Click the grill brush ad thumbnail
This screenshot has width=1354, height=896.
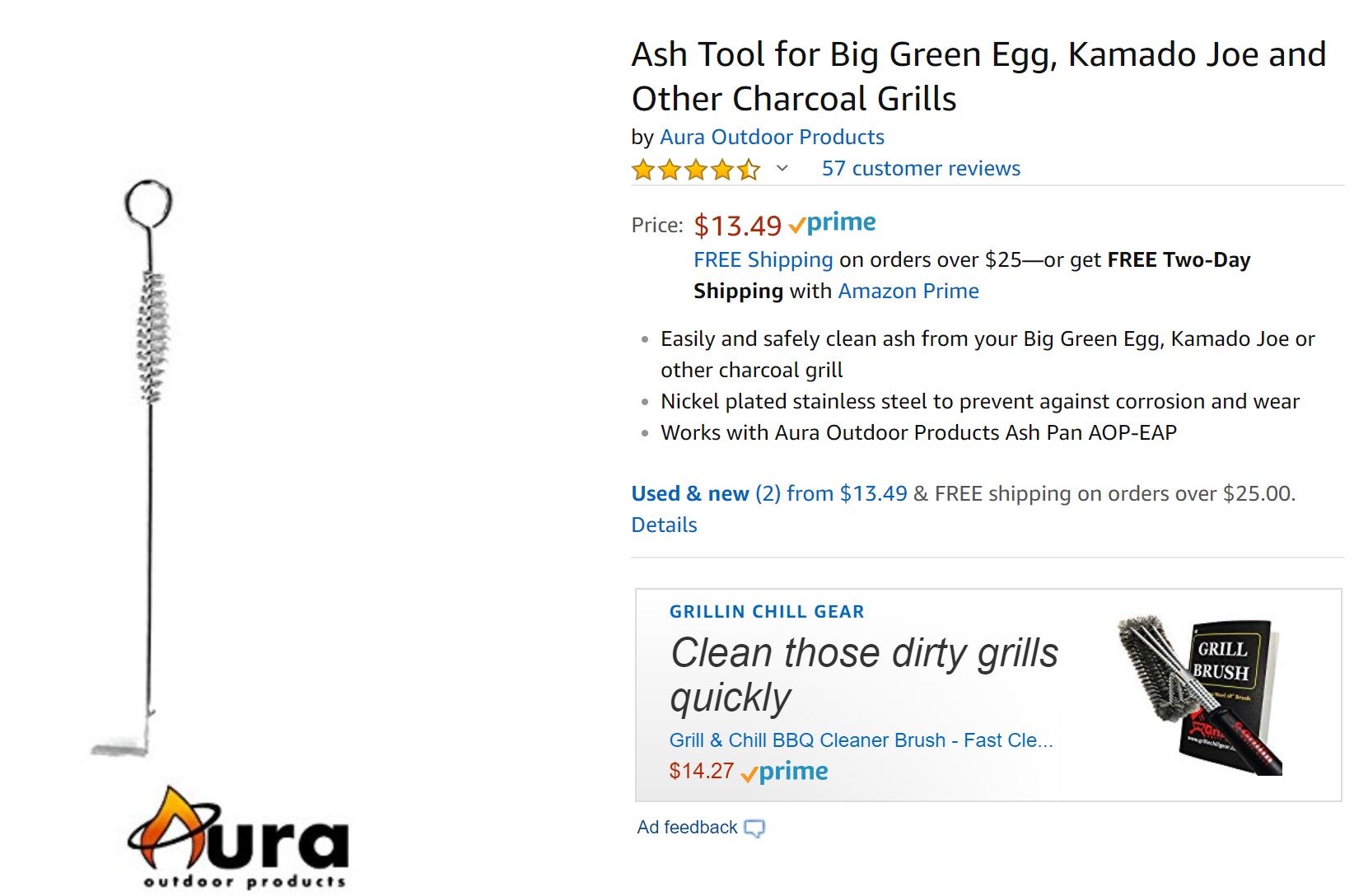tap(1199, 694)
